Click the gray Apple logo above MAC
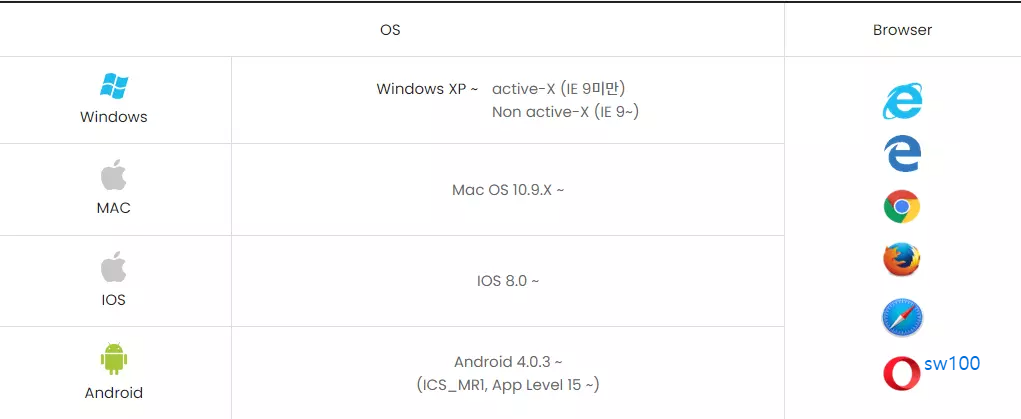 click(x=113, y=175)
